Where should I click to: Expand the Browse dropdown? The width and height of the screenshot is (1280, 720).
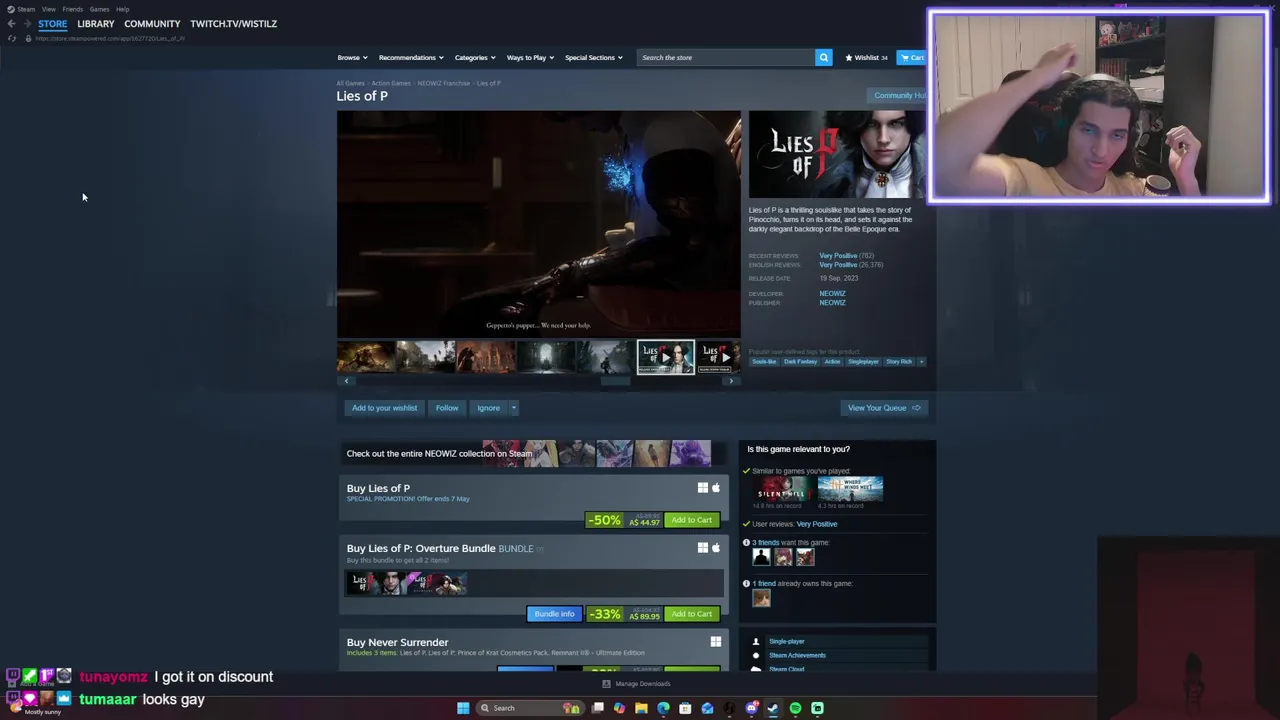click(x=352, y=57)
